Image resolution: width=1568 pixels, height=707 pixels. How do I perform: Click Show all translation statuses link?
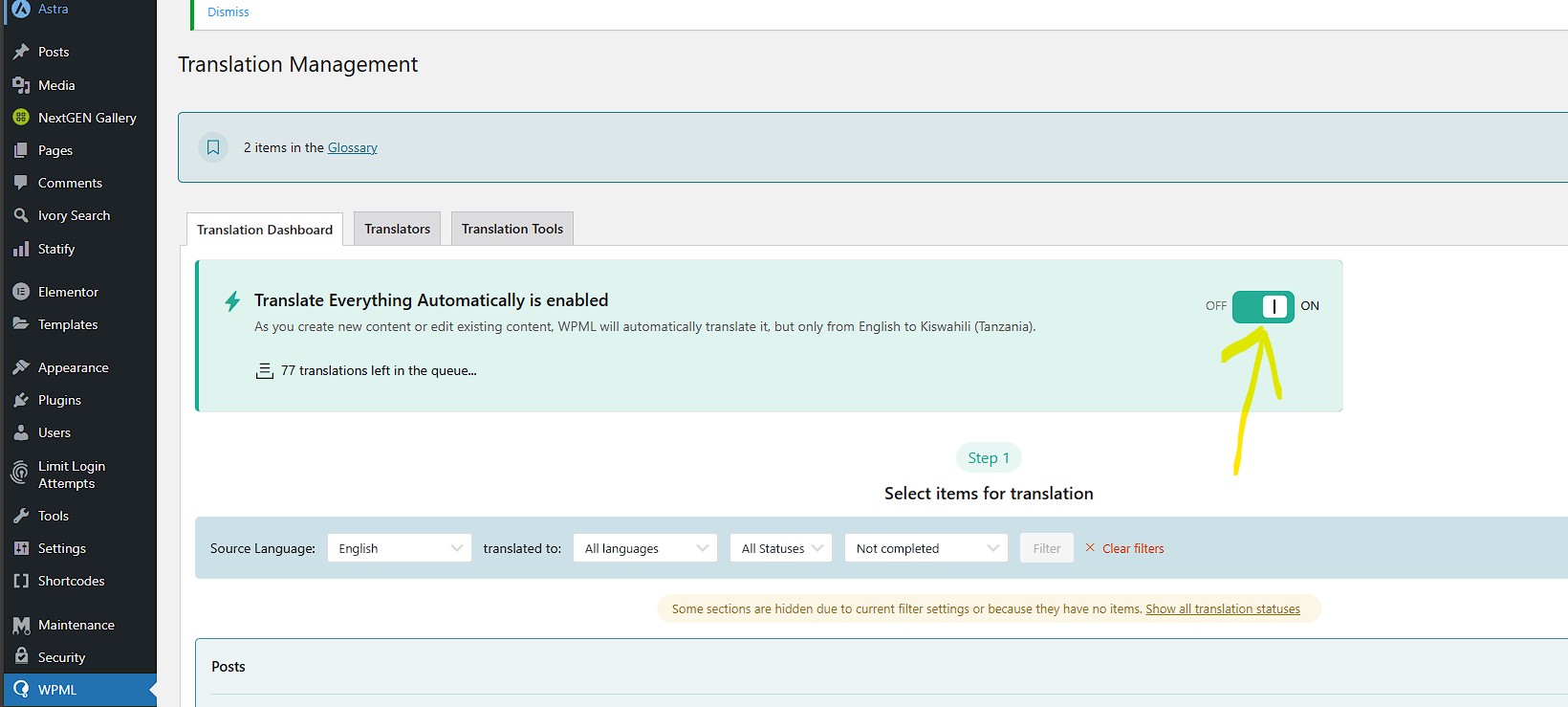point(1223,608)
